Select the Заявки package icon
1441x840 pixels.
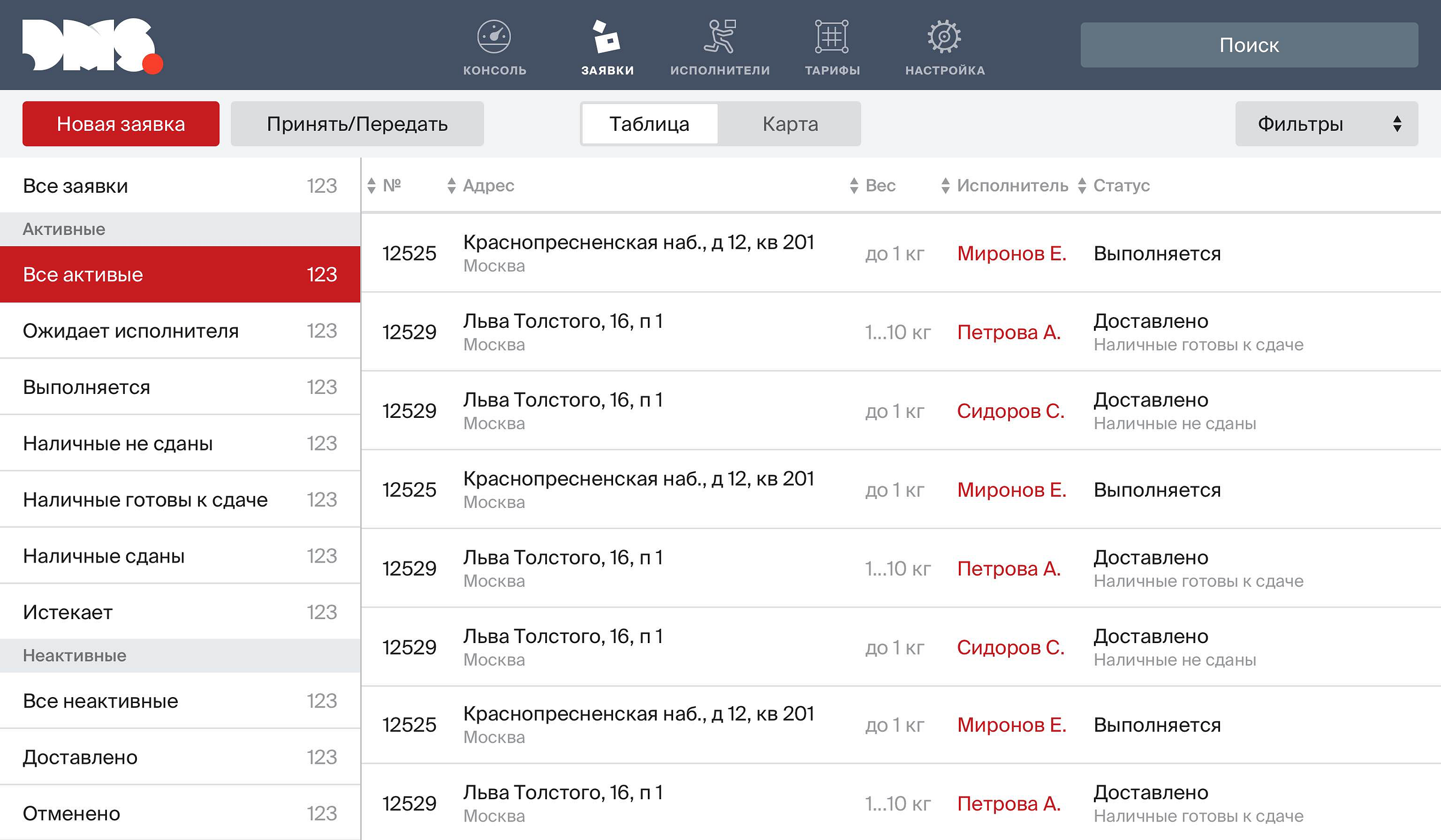606,37
